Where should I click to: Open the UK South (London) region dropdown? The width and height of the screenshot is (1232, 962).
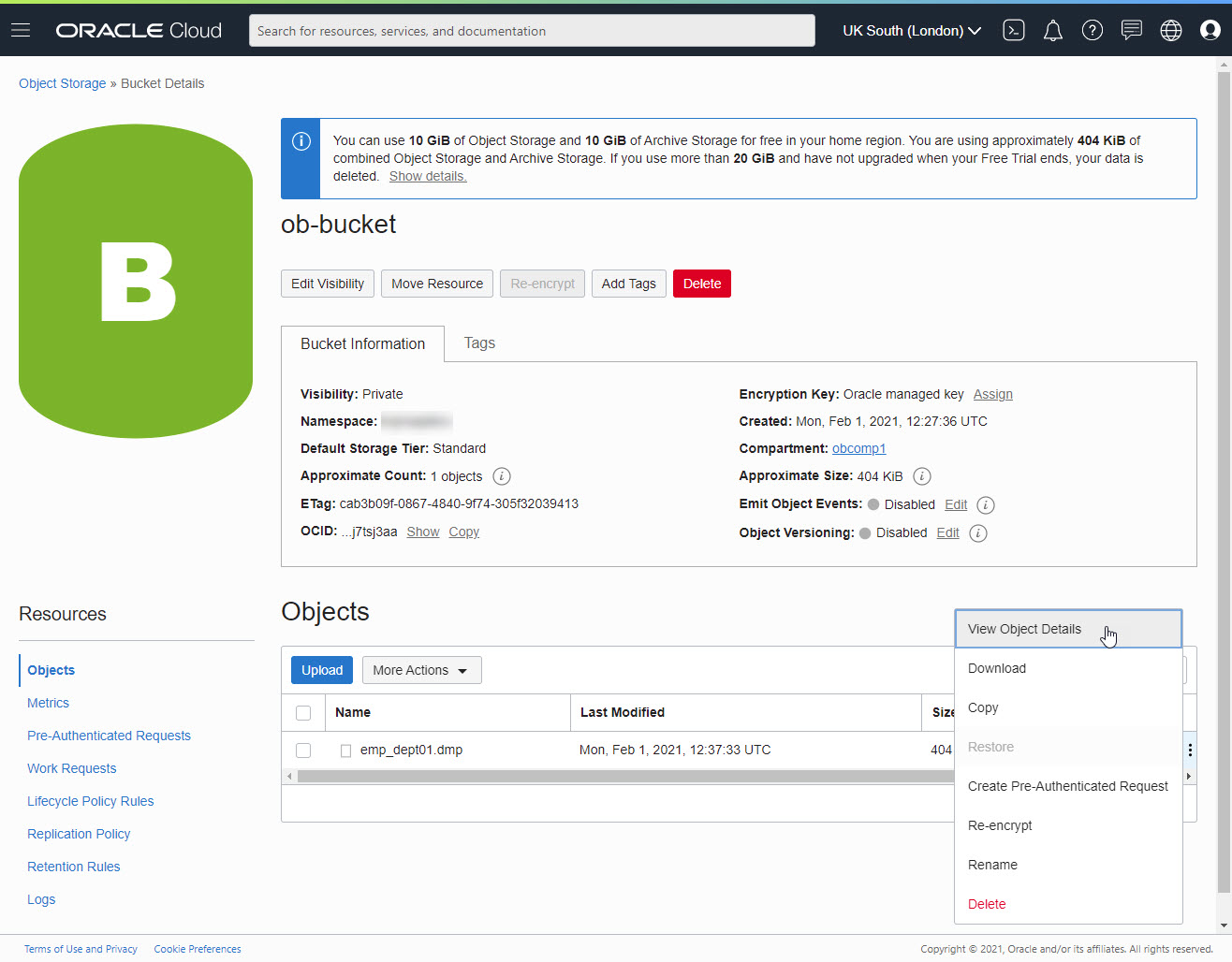(x=912, y=31)
